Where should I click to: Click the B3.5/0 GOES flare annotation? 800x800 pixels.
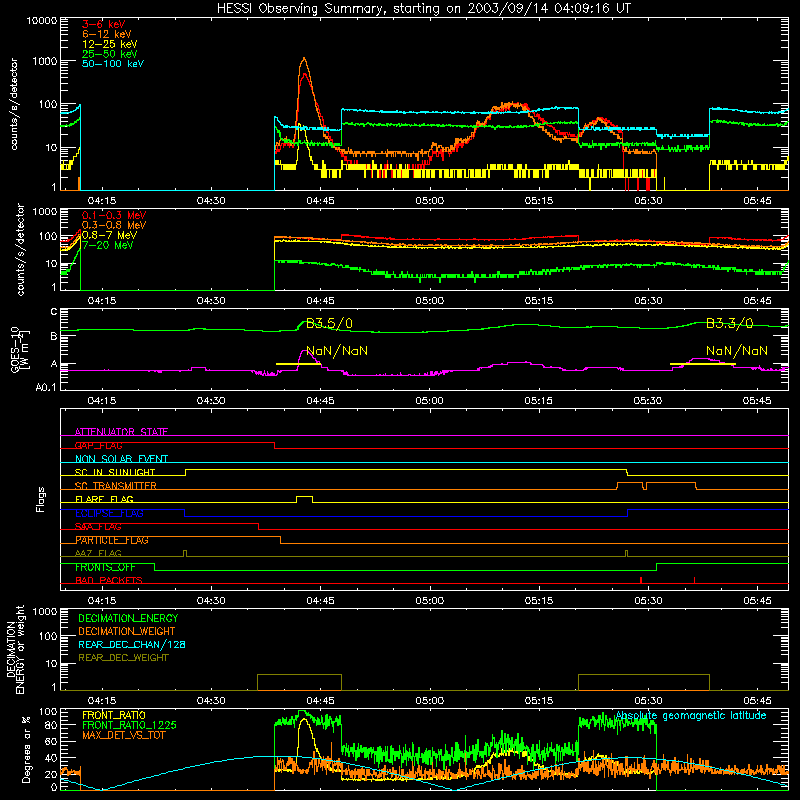point(329,323)
